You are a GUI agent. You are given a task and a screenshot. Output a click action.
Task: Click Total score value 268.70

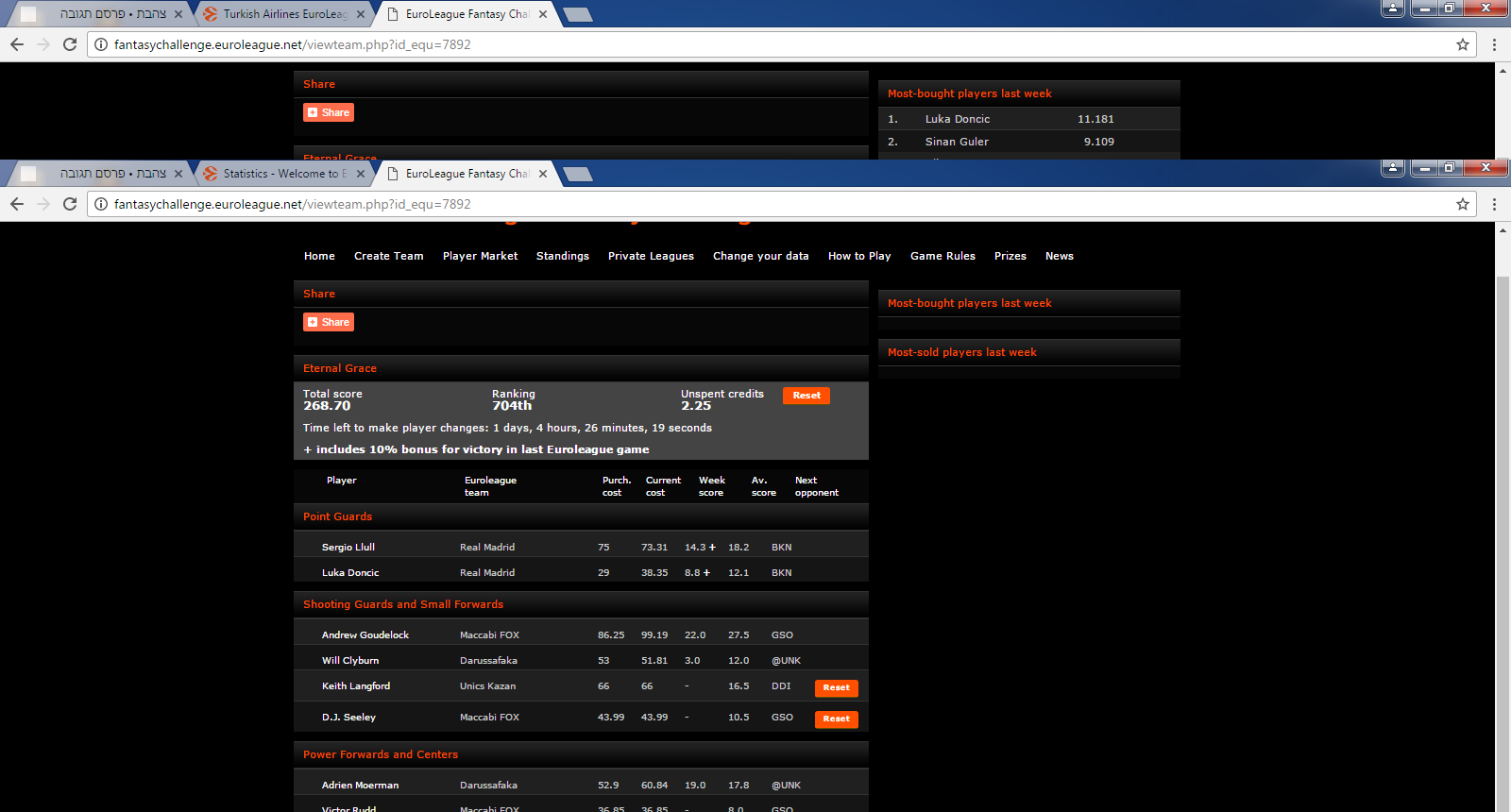click(327, 406)
